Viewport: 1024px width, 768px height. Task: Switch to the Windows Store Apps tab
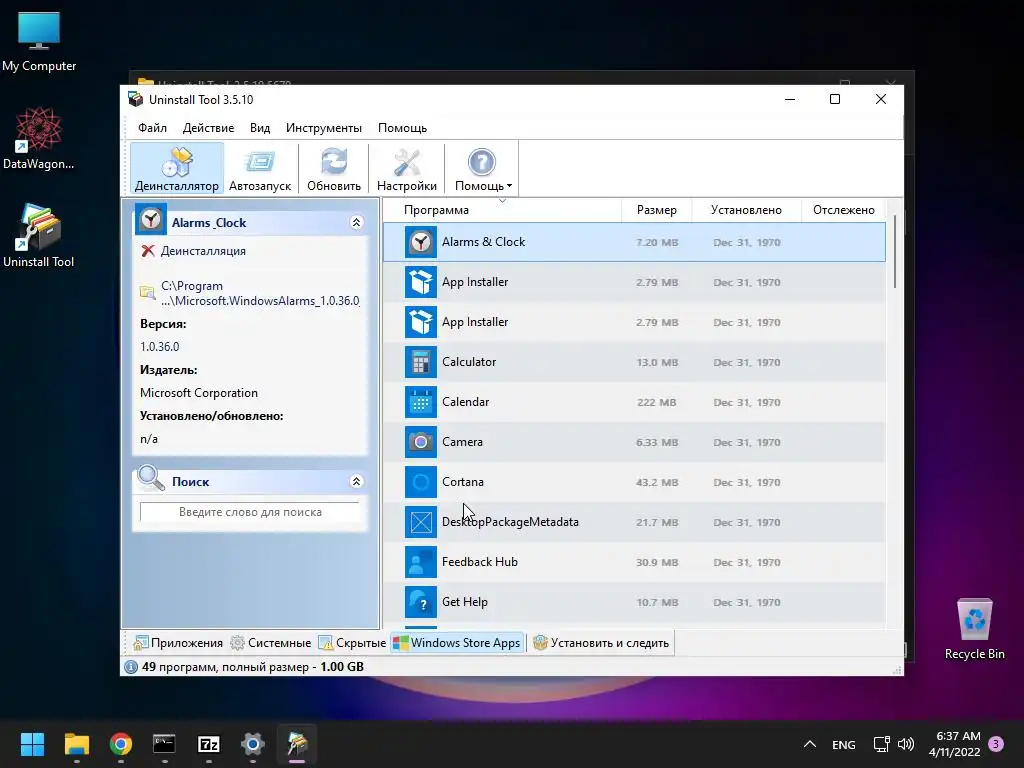457,643
